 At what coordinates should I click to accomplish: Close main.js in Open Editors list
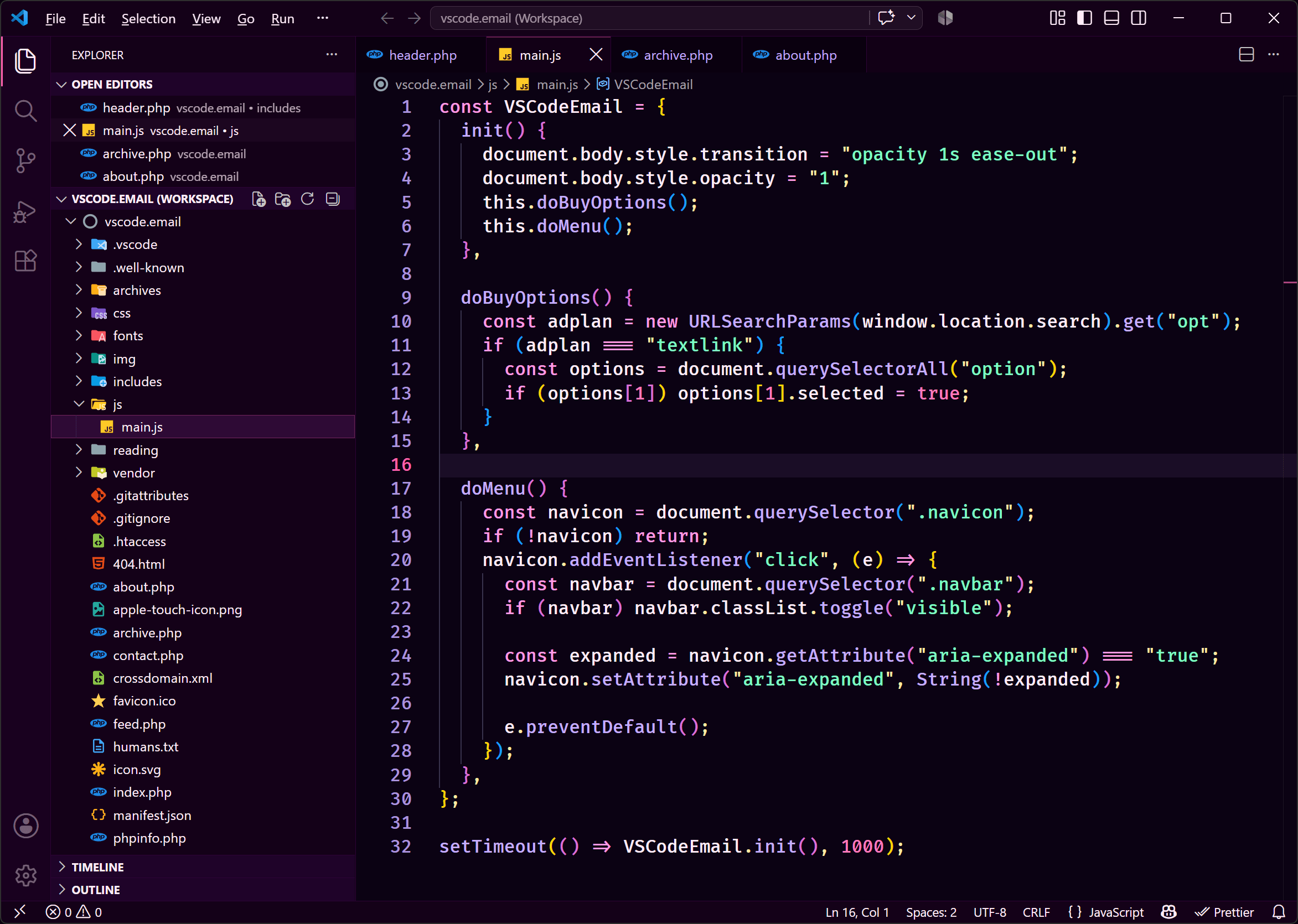69,131
